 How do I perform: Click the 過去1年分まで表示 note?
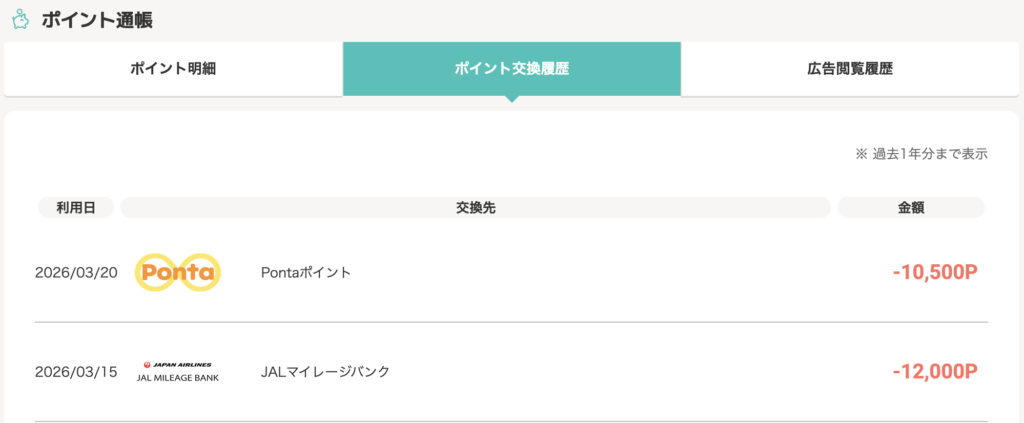pos(921,154)
